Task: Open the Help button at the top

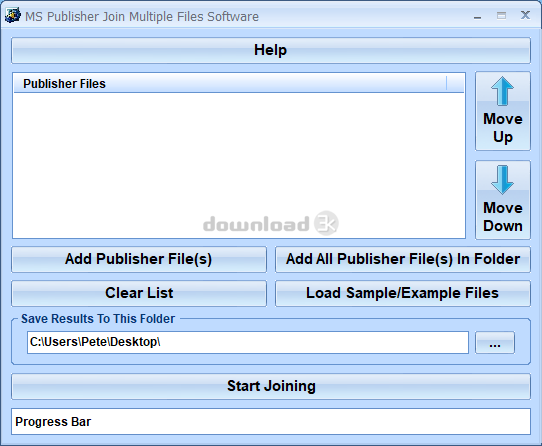Action: click(271, 50)
